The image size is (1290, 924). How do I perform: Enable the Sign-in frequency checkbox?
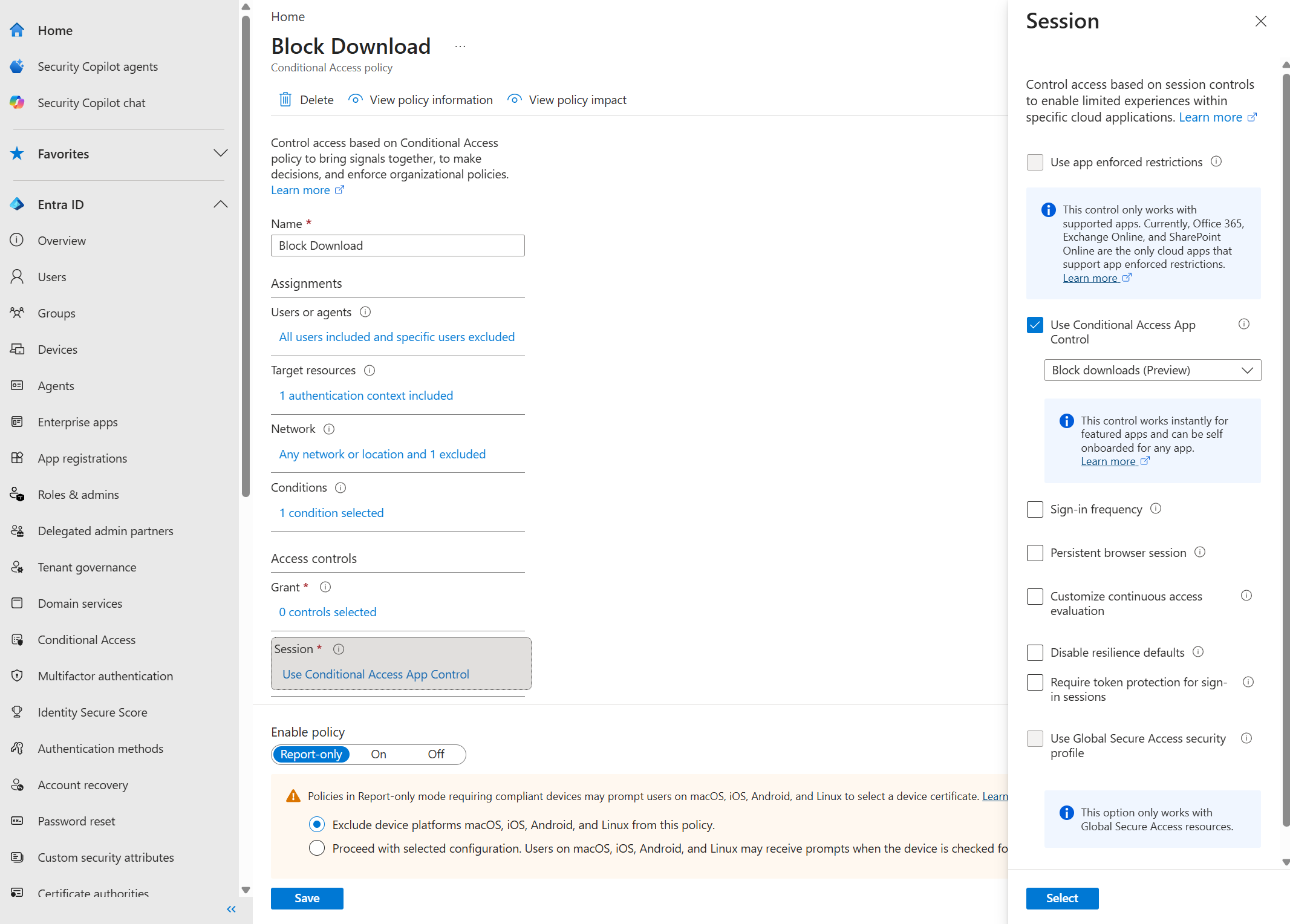[1035, 509]
